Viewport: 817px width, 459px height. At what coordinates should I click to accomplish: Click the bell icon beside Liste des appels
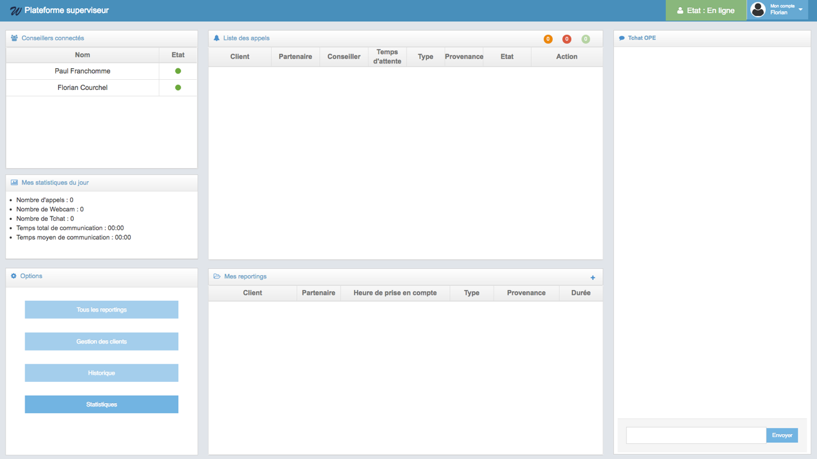(217, 38)
